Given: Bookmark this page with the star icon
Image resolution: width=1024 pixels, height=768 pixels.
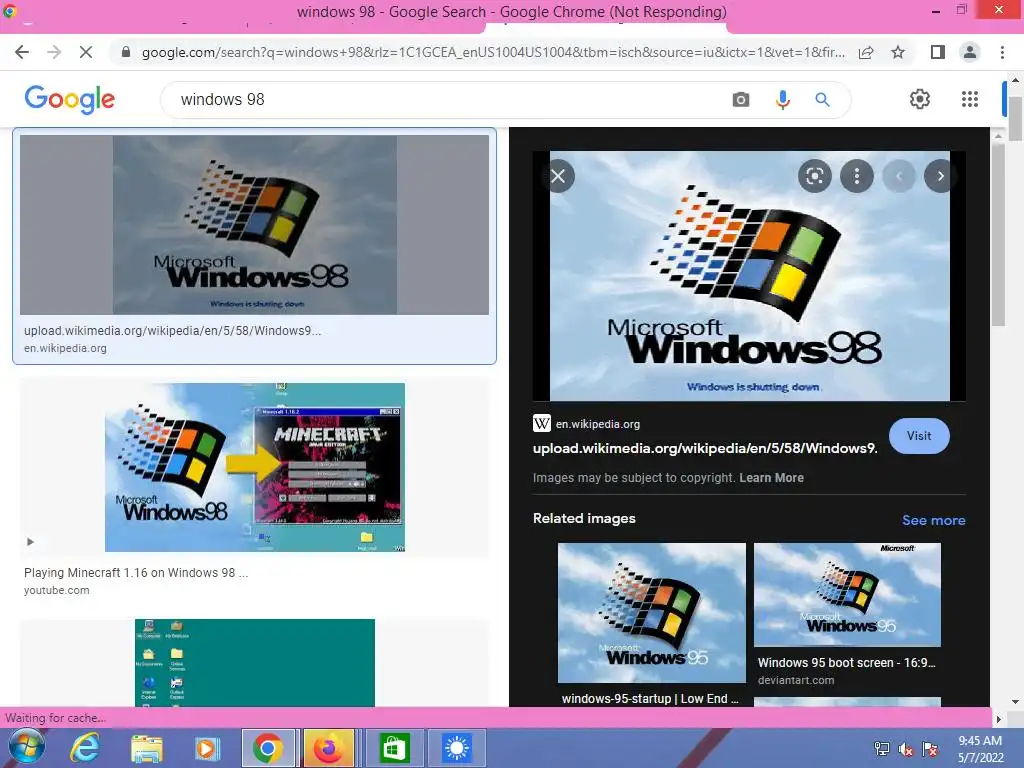Looking at the screenshot, I should coord(898,52).
